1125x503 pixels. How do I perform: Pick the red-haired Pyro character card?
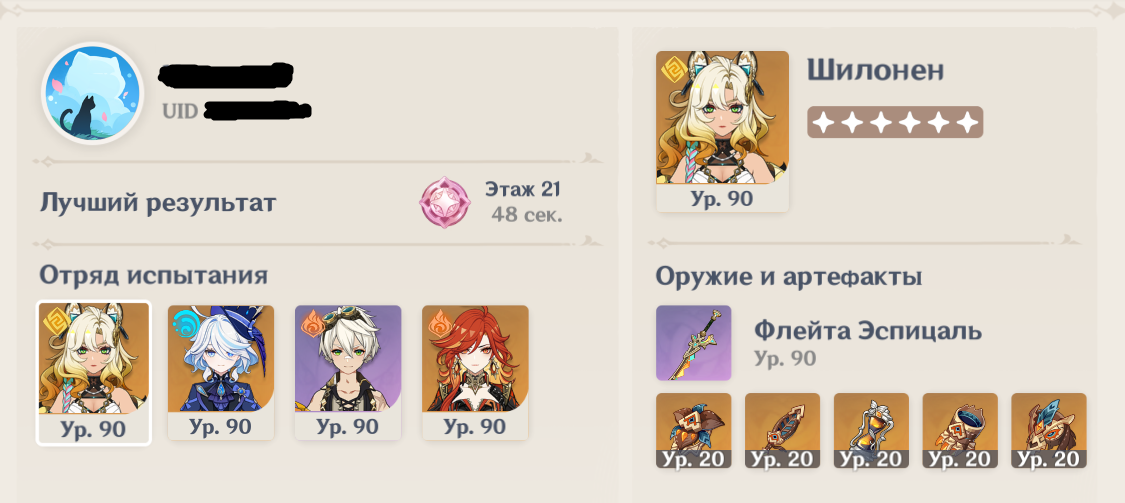tap(475, 372)
